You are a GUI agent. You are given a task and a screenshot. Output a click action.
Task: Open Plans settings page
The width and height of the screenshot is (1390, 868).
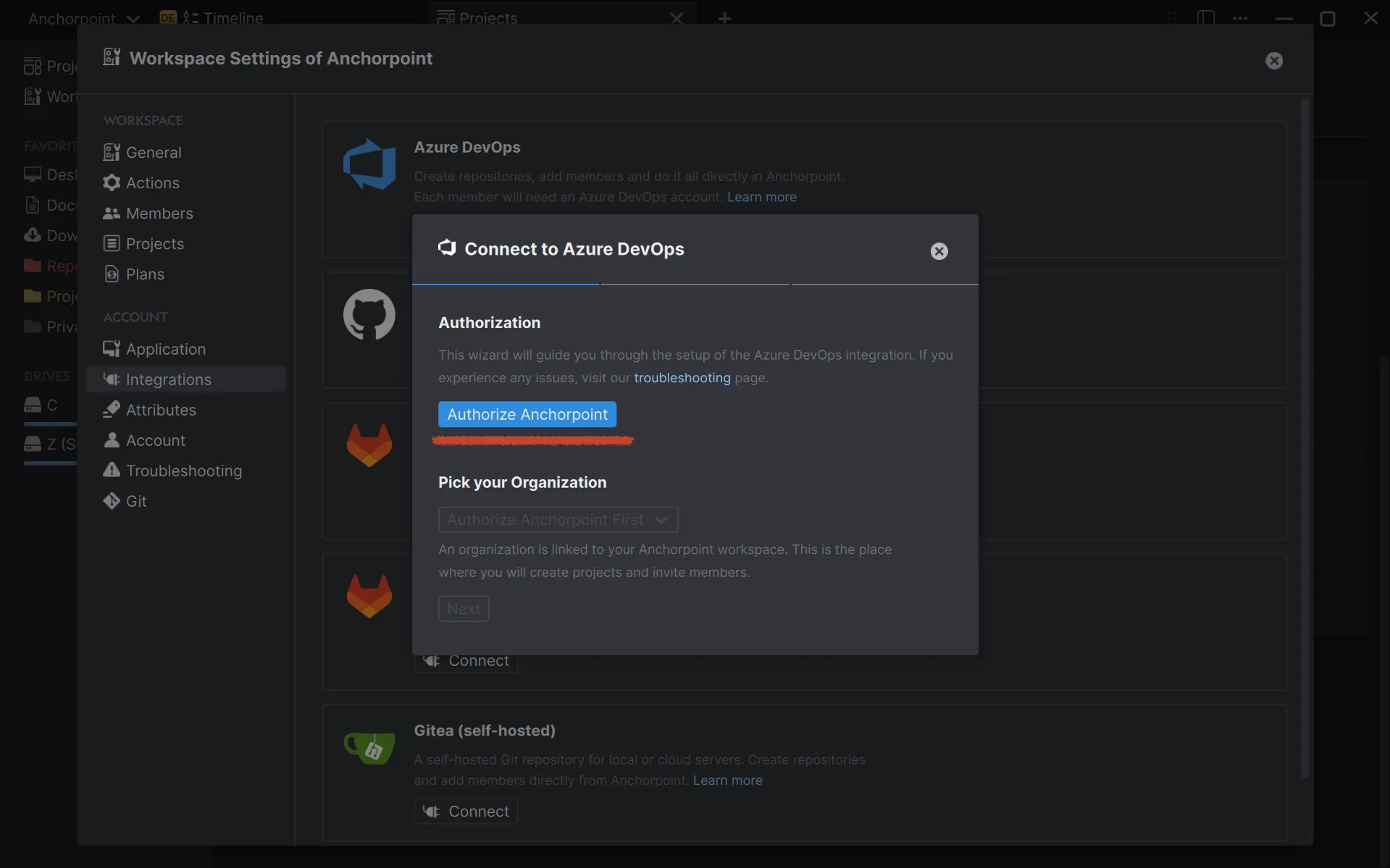point(185,274)
